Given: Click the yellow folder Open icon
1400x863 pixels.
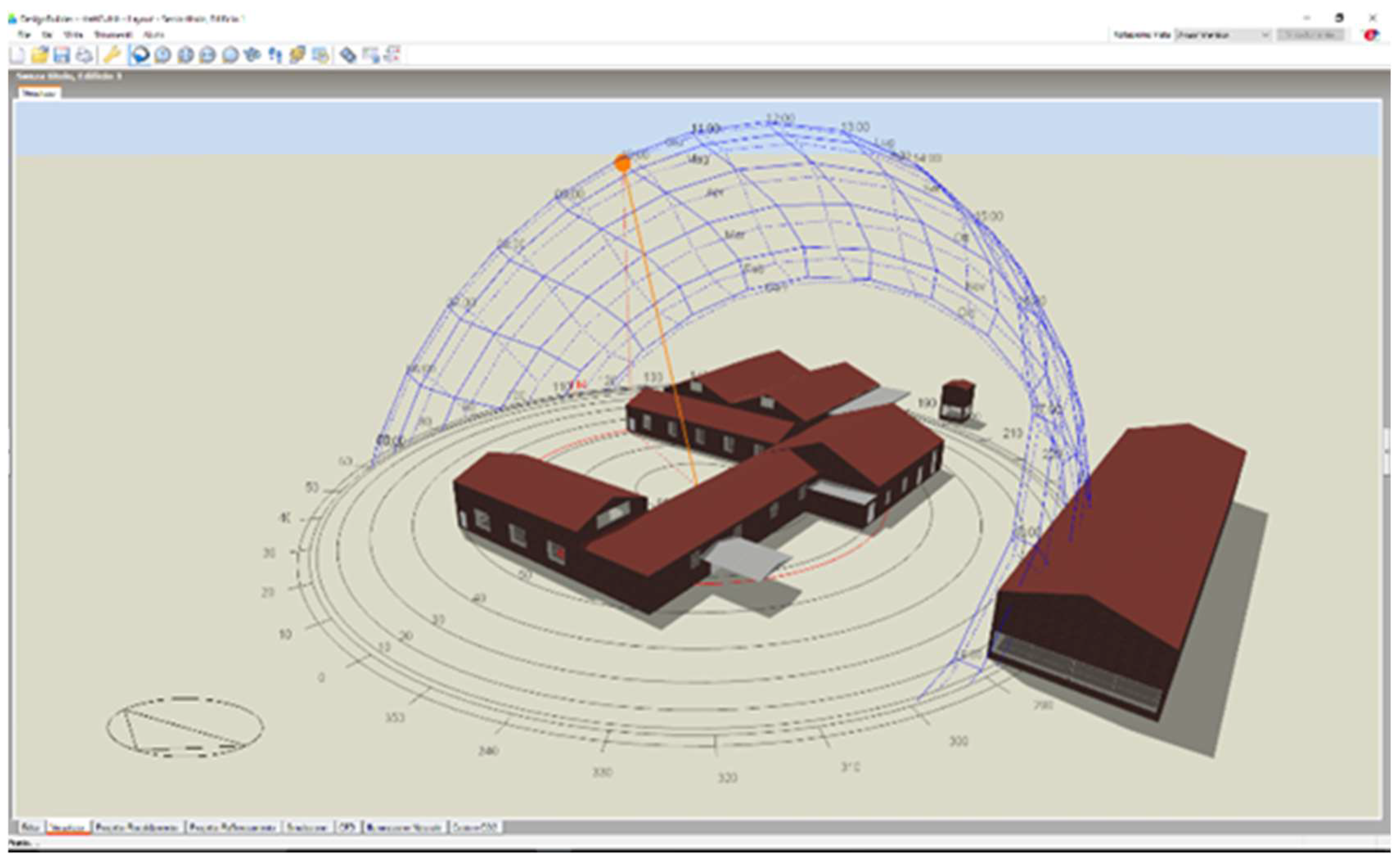Looking at the screenshot, I should [x=39, y=55].
